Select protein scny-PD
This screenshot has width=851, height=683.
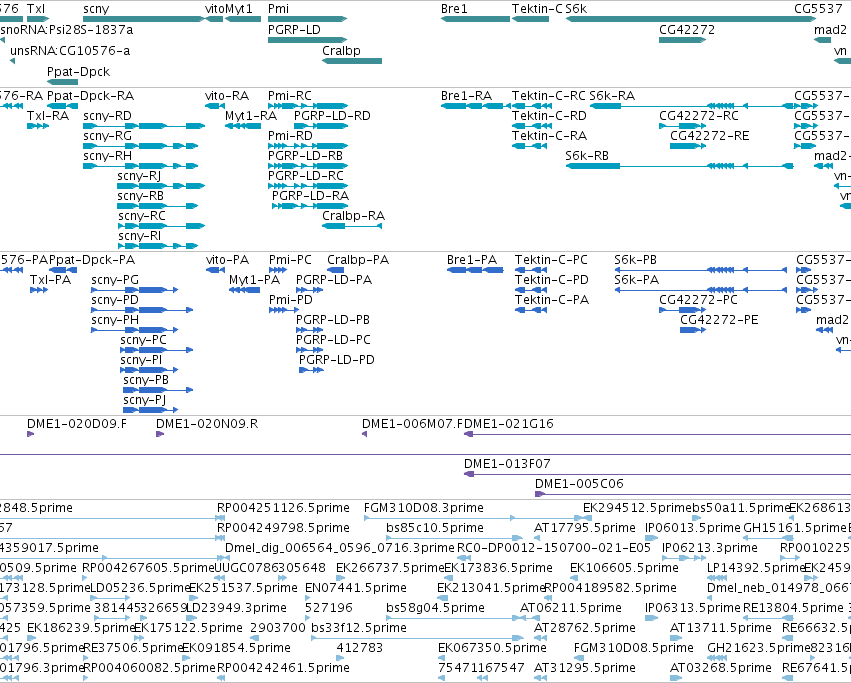(x=142, y=310)
